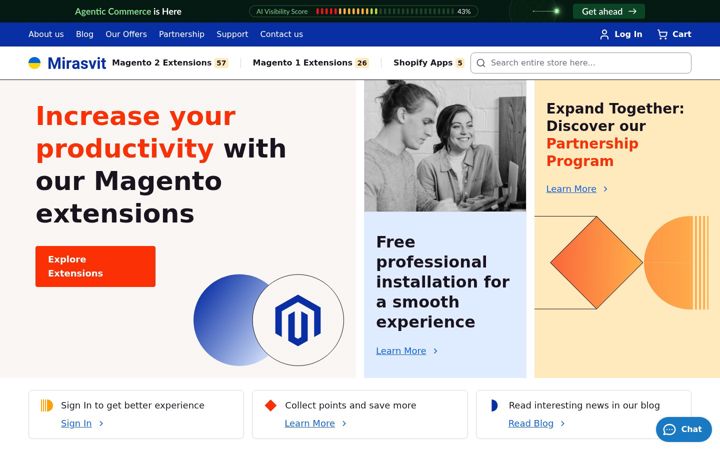720x450 pixels.
Task: Click the Explore Extensions button
Action: (x=96, y=267)
